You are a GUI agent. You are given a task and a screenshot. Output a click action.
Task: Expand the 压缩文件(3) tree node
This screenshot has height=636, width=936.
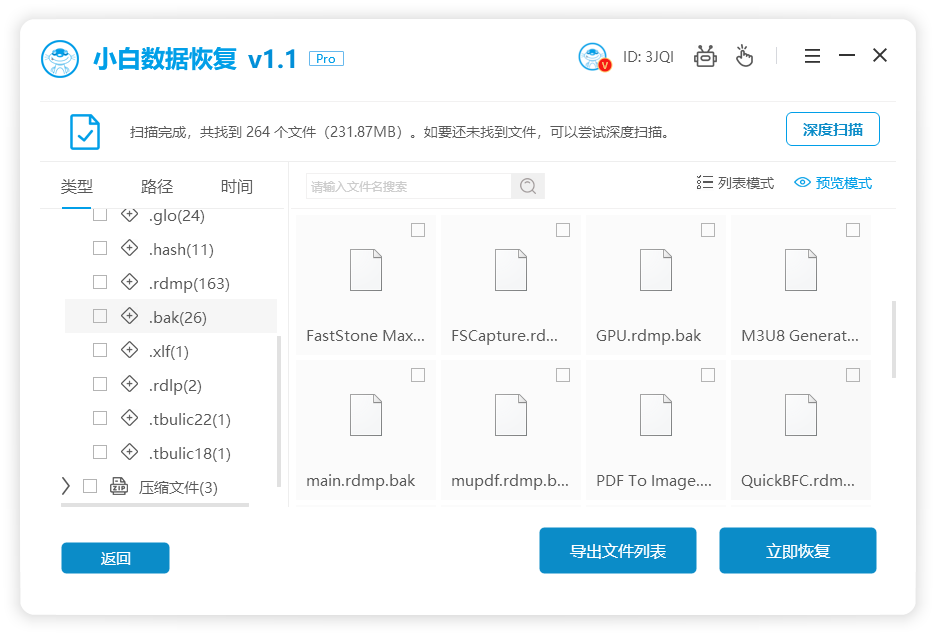pyautogui.click(x=66, y=487)
